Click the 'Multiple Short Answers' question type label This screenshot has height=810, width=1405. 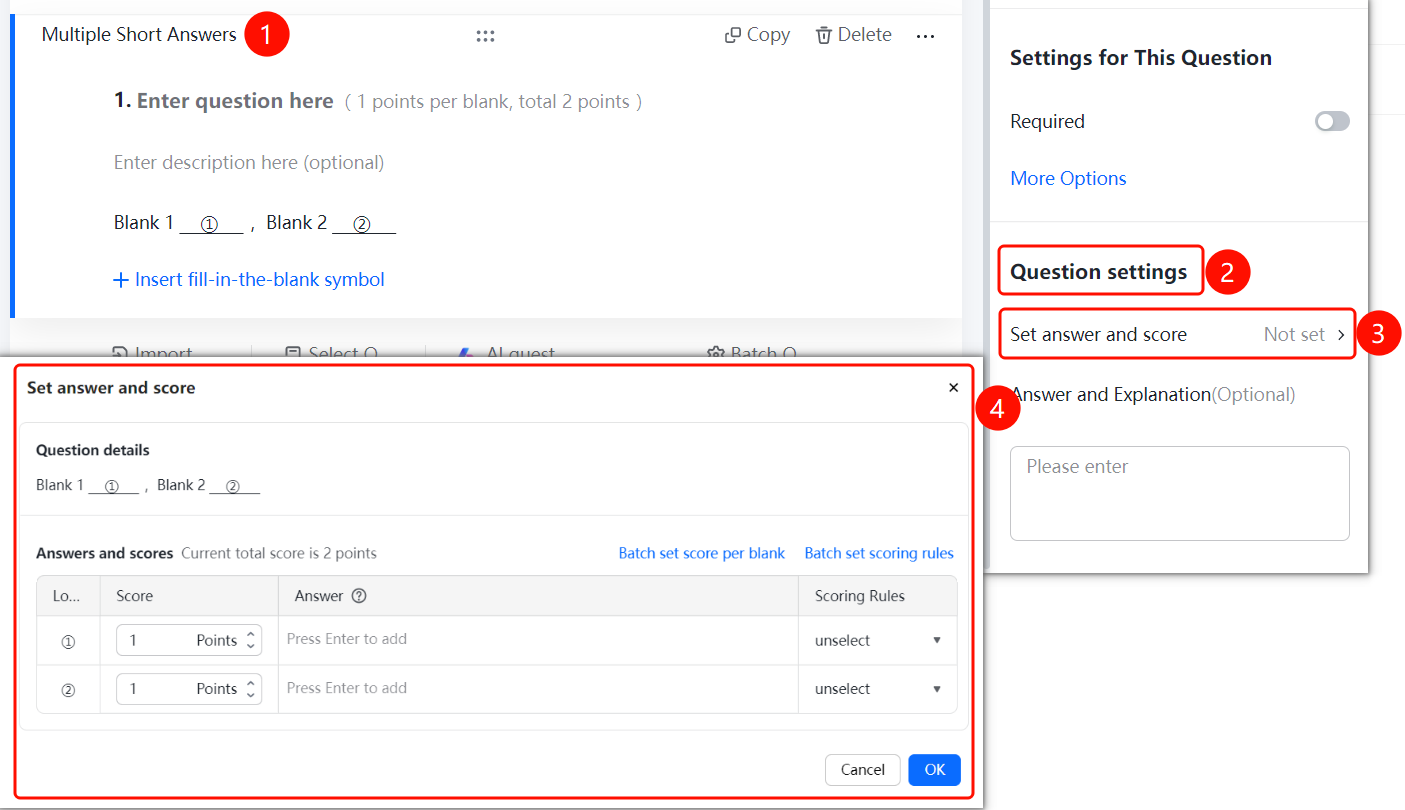click(139, 35)
